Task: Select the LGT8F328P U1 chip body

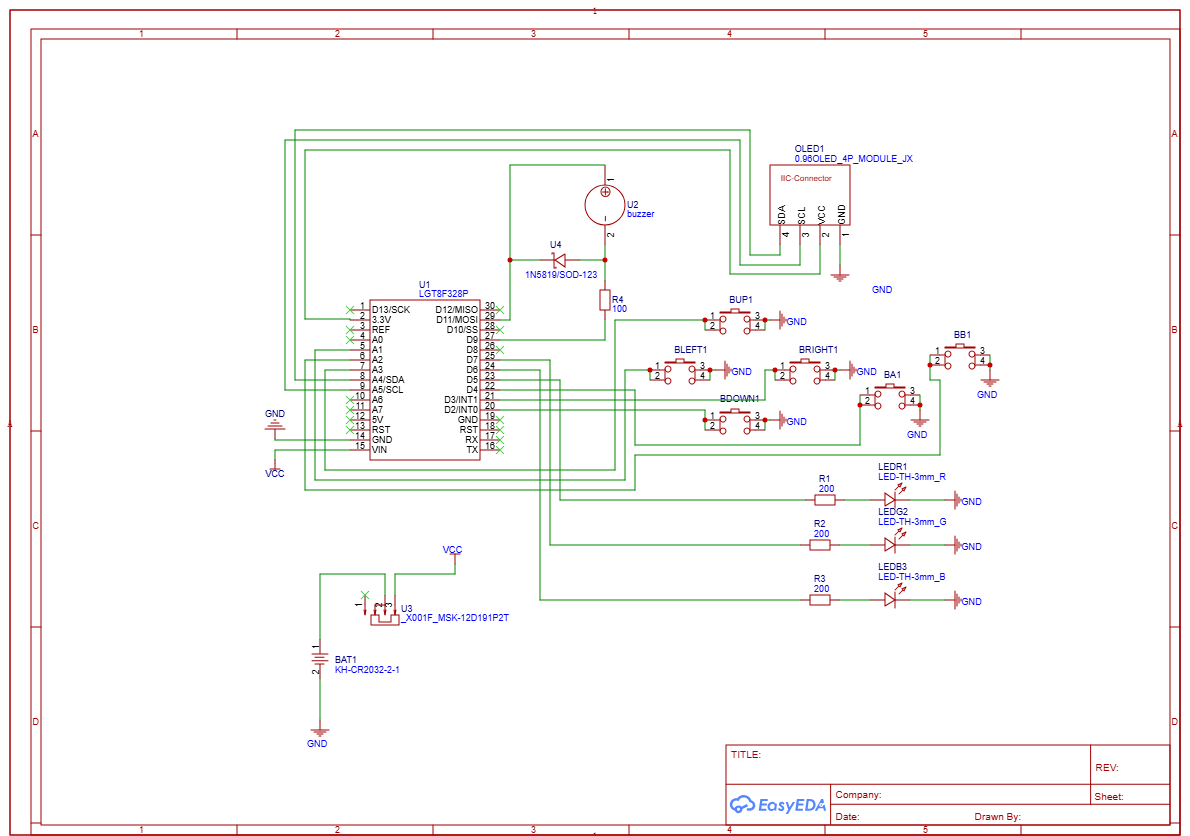Action: (427, 379)
